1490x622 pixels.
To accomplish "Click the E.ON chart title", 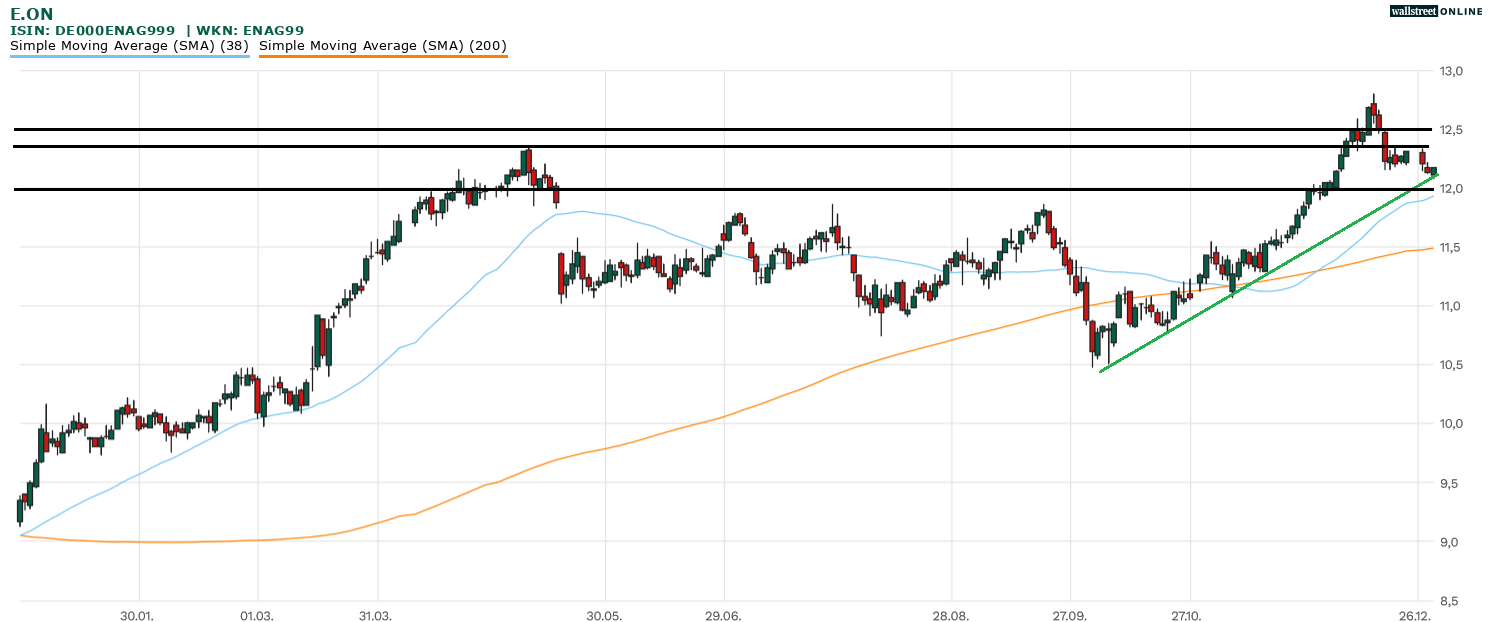I will click(x=32, y=14).
